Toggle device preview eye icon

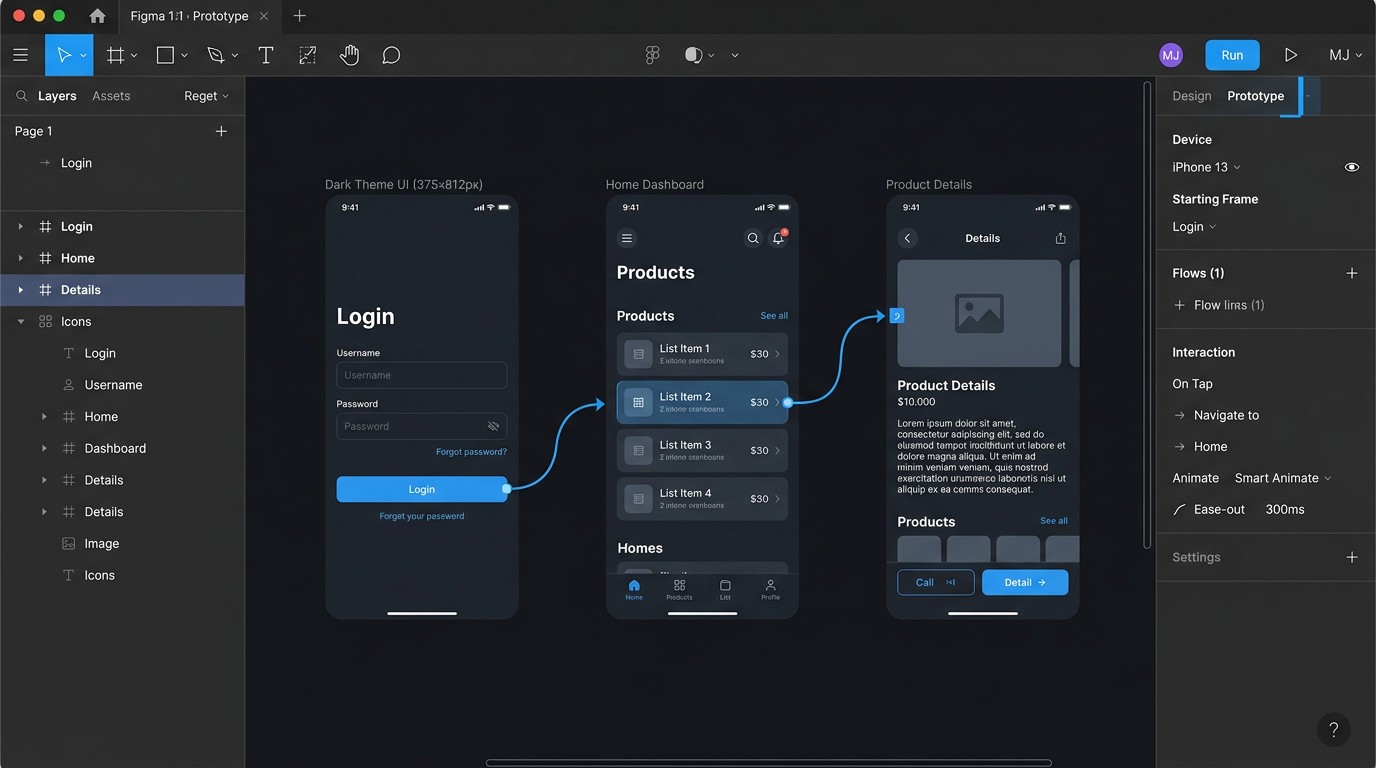(1352, 167)
